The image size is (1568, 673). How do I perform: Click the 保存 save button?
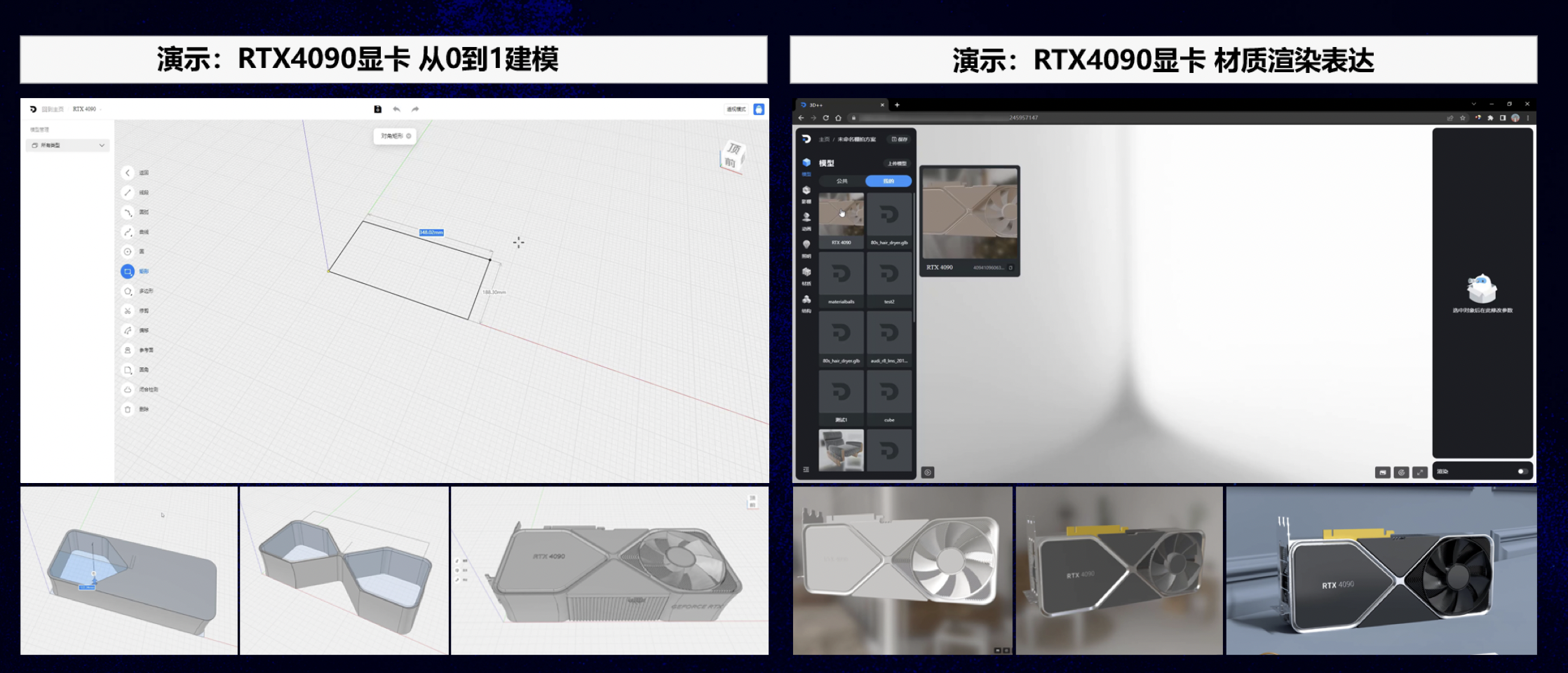click(899, 140)
